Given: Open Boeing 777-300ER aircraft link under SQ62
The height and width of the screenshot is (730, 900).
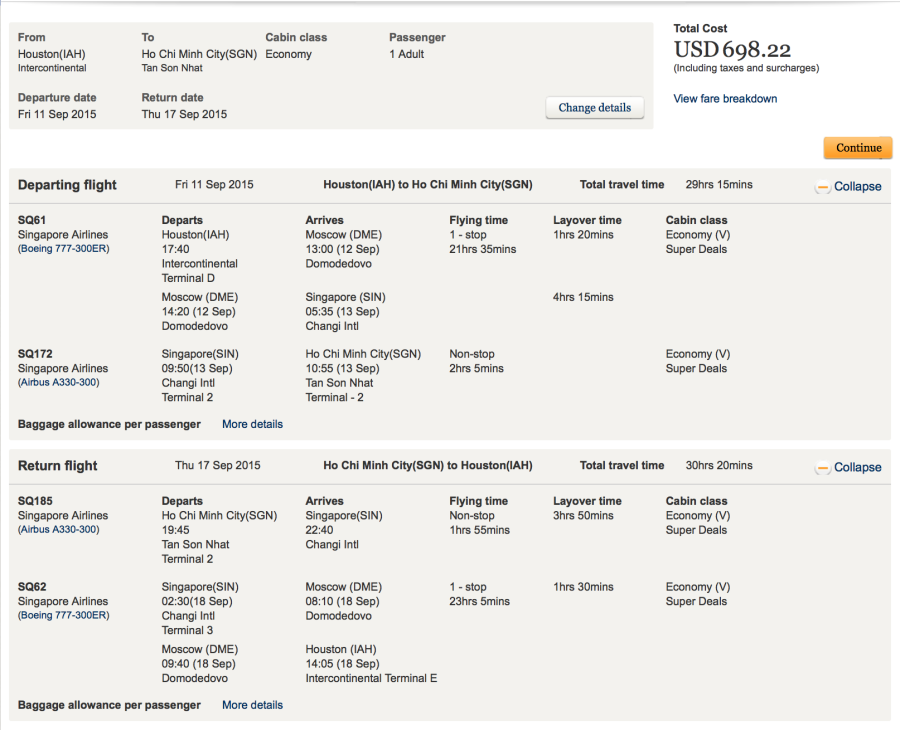Looking at the screenshot, I should [x=64, y=615].
